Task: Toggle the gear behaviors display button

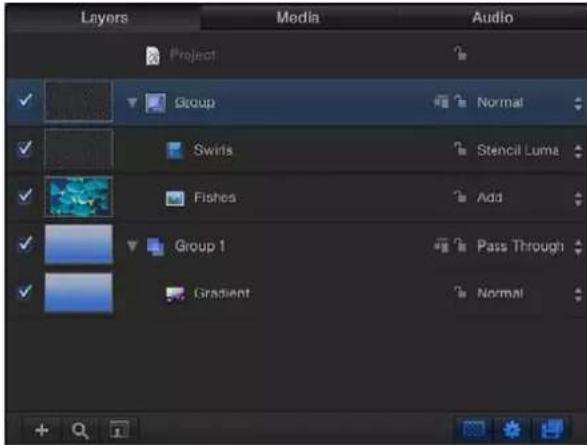Action: (x=512, y=429)
